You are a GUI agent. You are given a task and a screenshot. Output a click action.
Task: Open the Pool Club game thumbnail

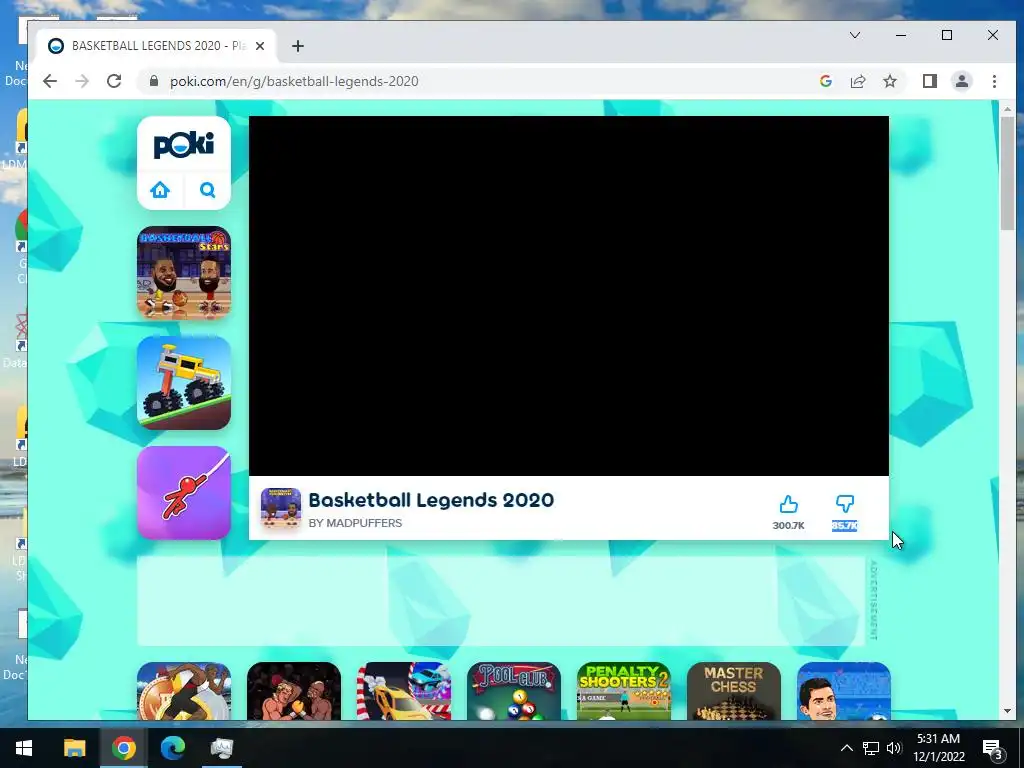coord(514,691)
